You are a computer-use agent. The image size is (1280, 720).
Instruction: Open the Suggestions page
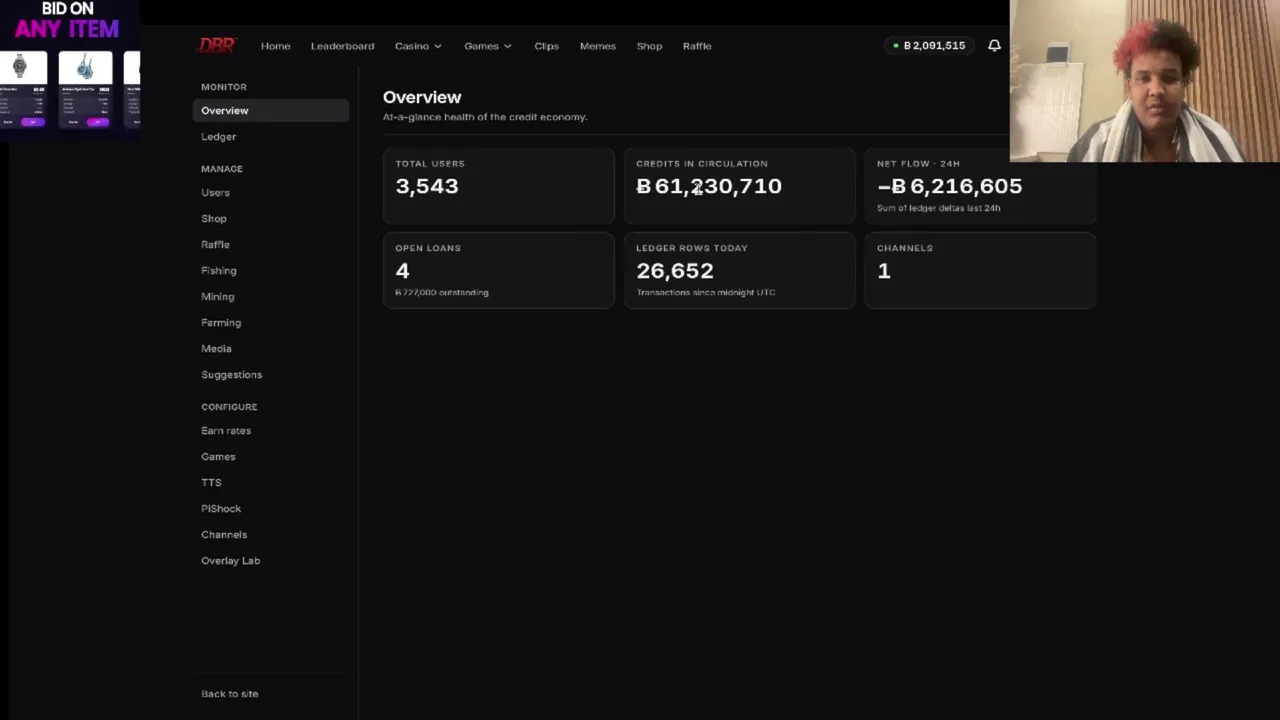coord(232,375)
